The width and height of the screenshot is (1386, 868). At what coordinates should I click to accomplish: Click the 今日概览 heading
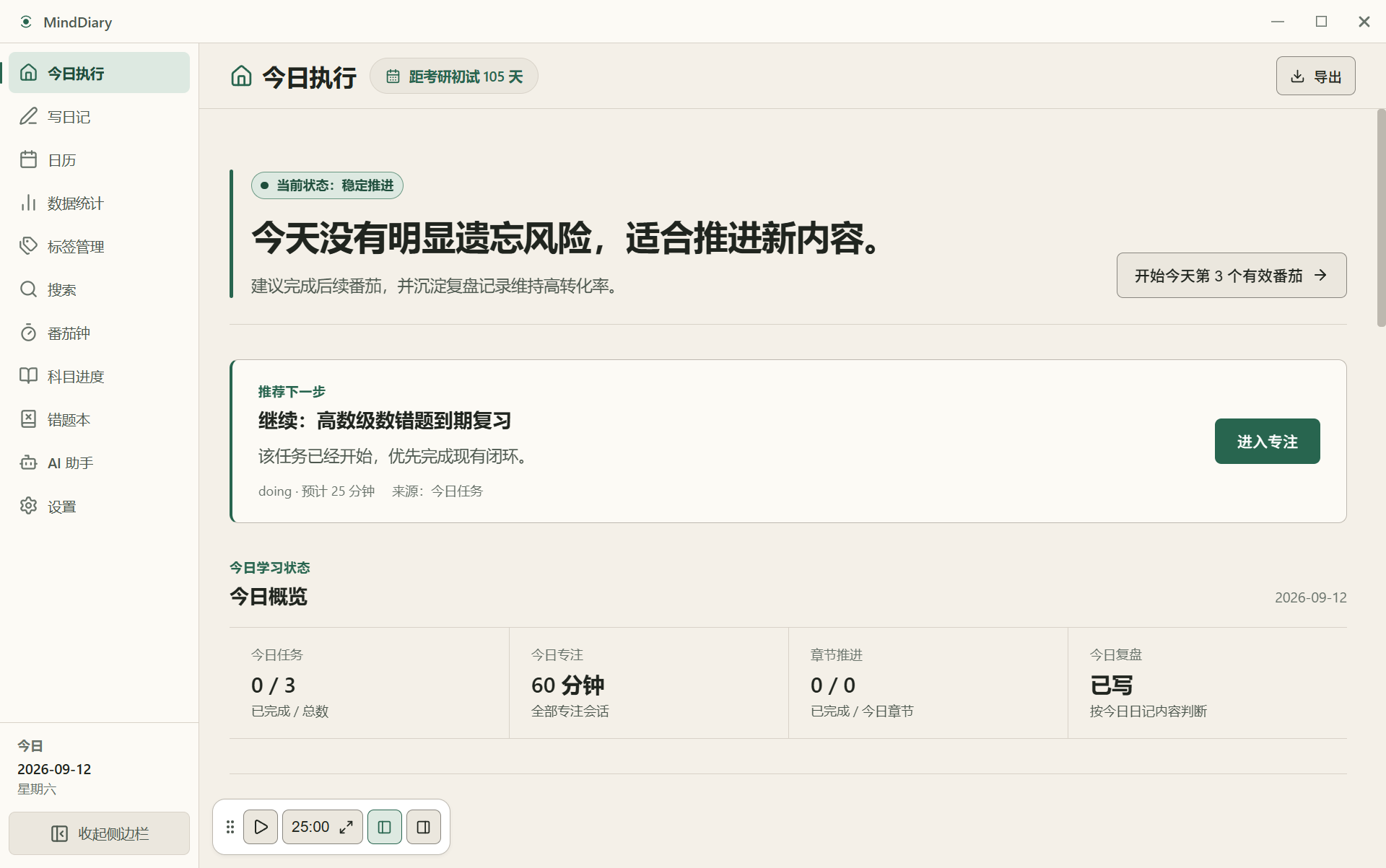(269, 597)
